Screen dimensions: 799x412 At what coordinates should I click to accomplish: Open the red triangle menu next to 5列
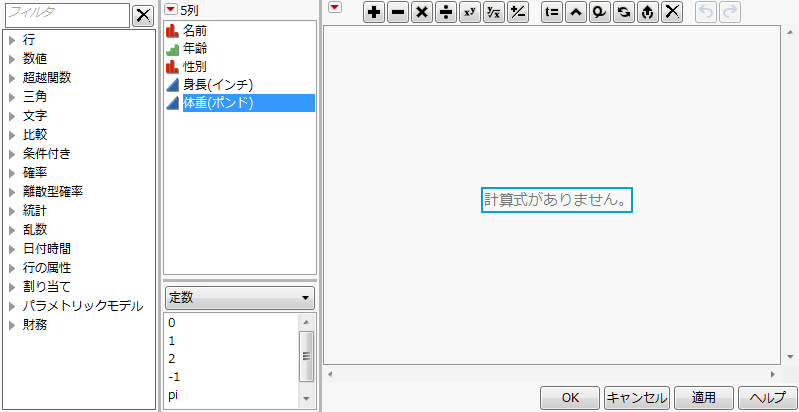point(171,10)
